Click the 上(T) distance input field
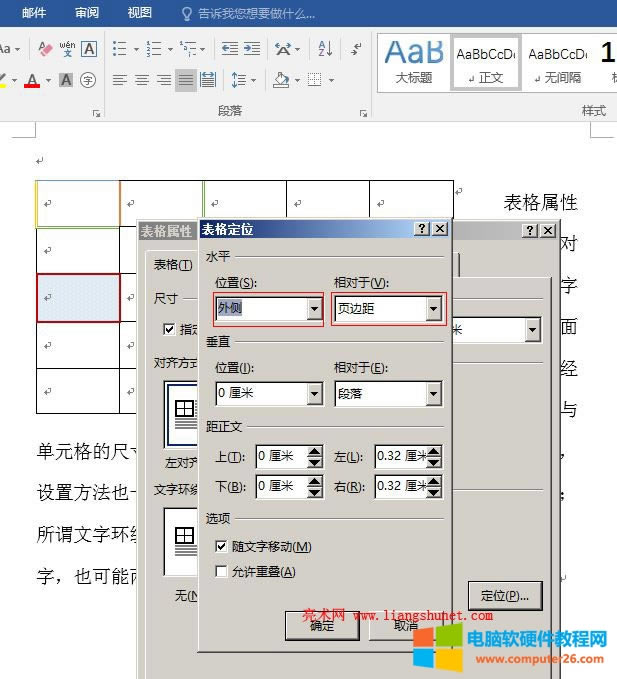 pyautogui.click(x=280, y=457)
